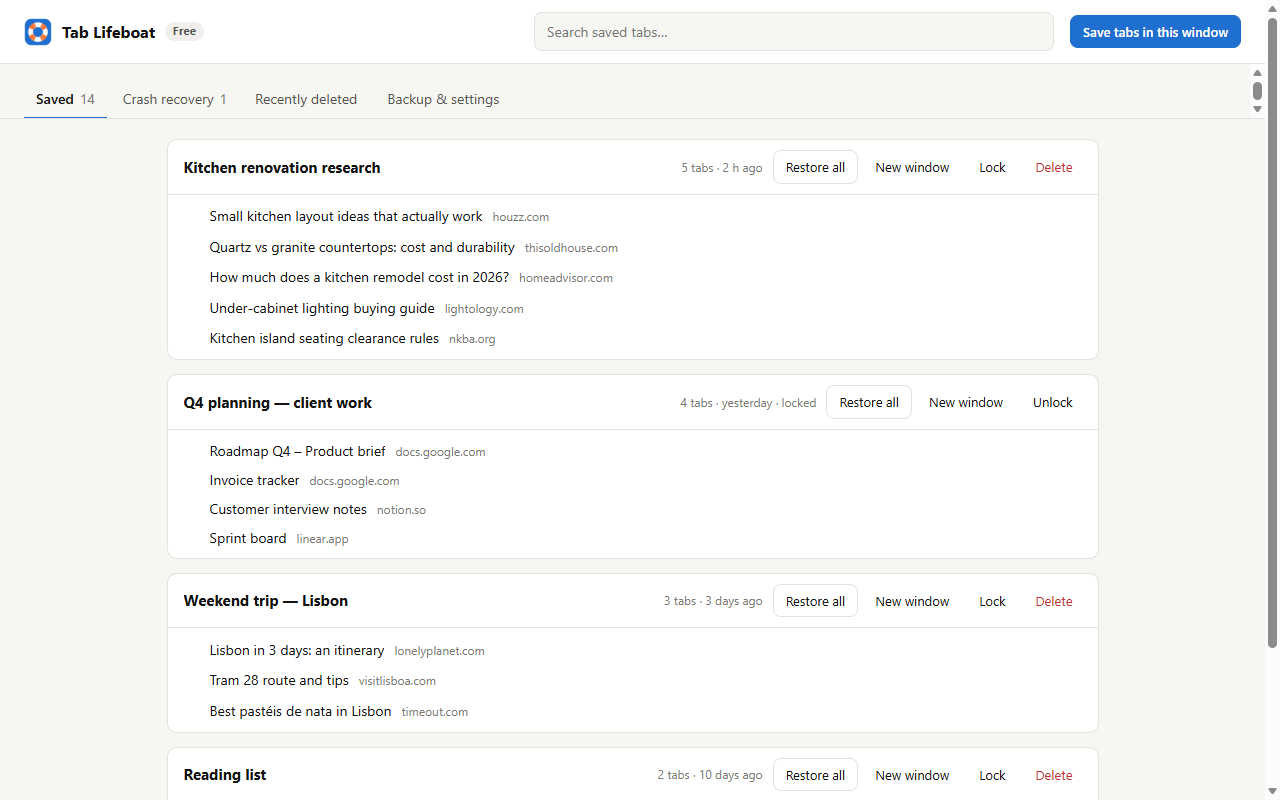The height and width of the screenshot is (800, 1280).
Task: Open Quartz vs granite countertops link
Action: [x=362, y=247]
